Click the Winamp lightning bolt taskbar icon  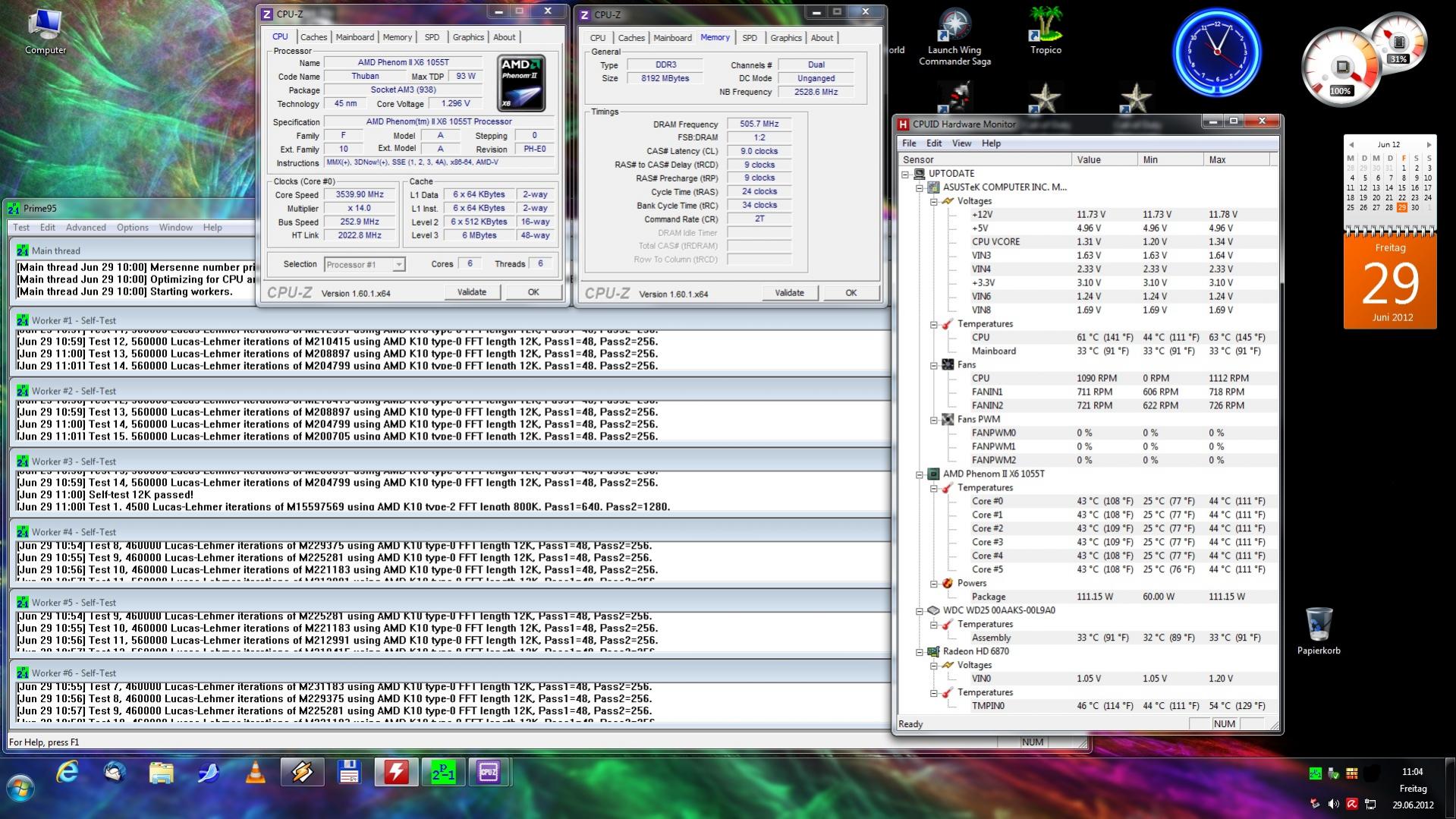(x=302, y=773)
